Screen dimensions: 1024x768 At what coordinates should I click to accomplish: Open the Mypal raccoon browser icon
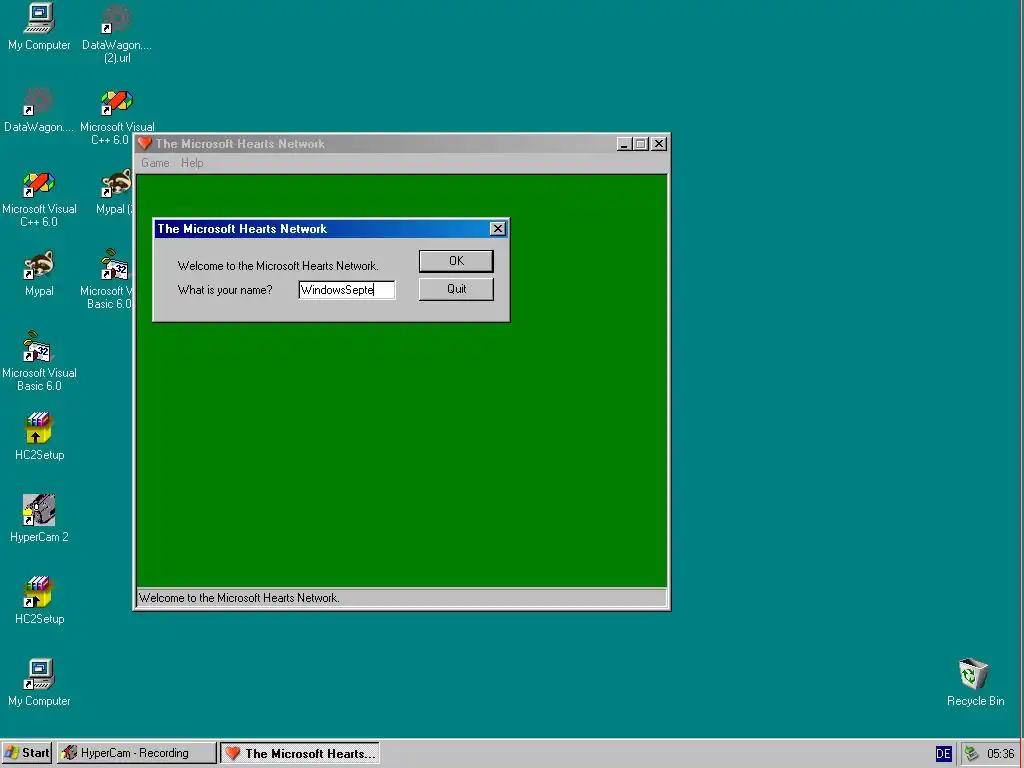pos(39,264)
